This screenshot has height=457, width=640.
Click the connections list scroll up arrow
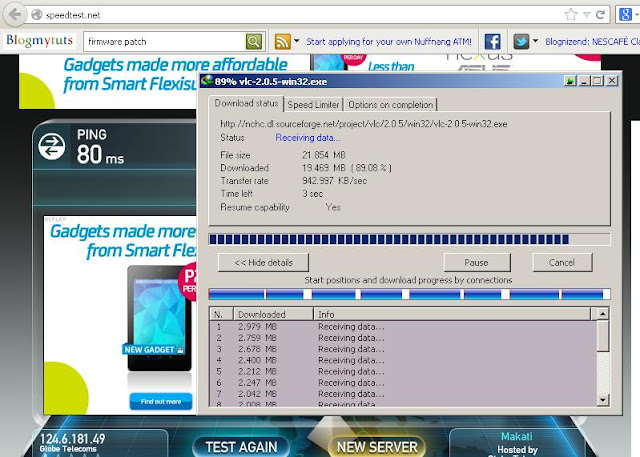[x=603, y=314]
